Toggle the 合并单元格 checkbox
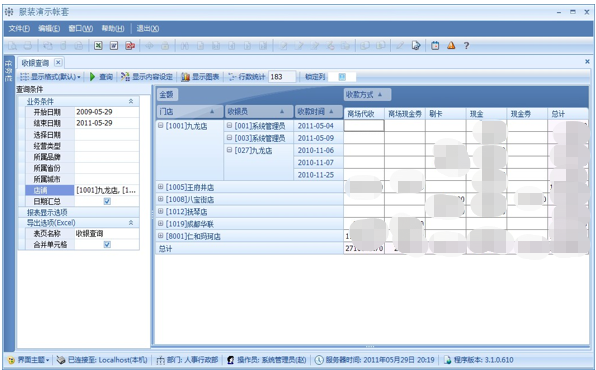The image size is (596, 370). (107, 245)
